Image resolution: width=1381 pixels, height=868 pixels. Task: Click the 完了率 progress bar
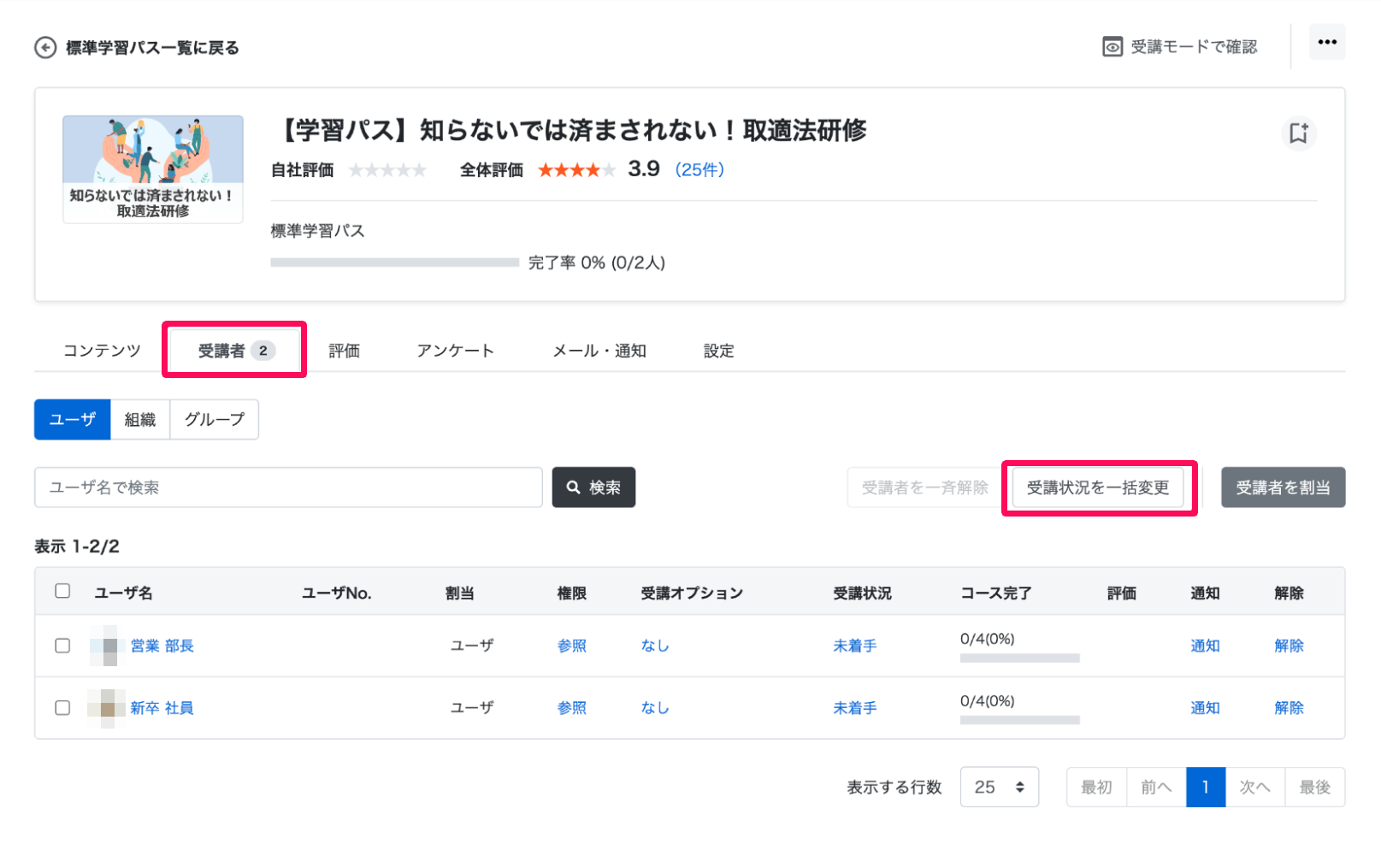pyautogui.click(x=394, y=263)
